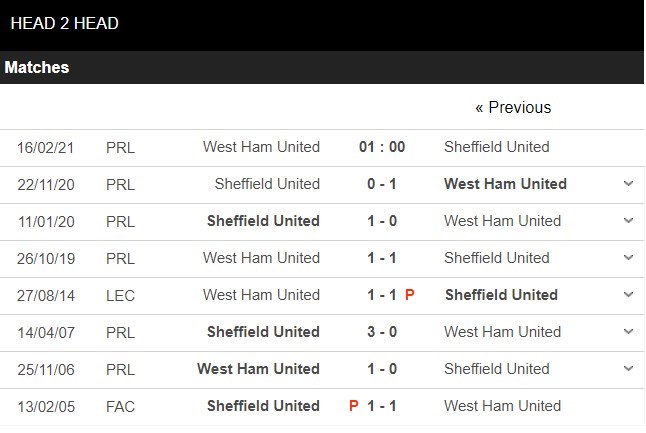Click the « Previous matches link
Image resolution: width=646 pixels, height=433 pixels.
click(x=513, y=108)
